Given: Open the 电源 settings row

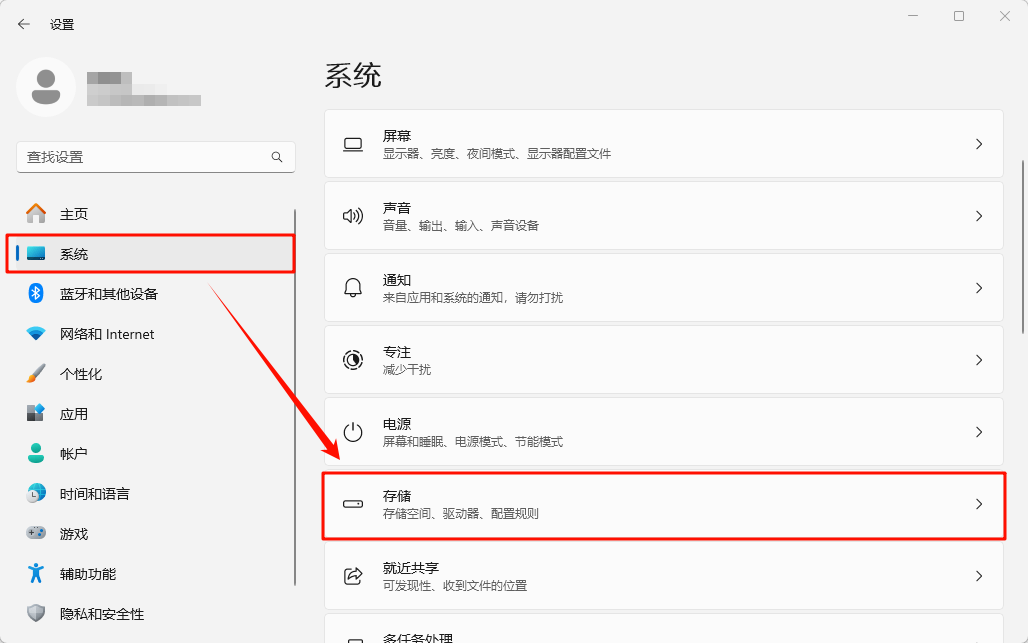Looking at the screenshot, I should [x=663, y=432].
